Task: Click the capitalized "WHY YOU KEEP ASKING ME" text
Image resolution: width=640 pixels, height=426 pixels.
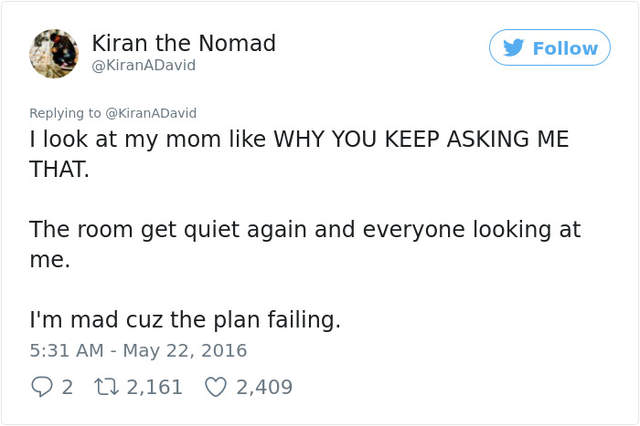Action: click(412, 139)
